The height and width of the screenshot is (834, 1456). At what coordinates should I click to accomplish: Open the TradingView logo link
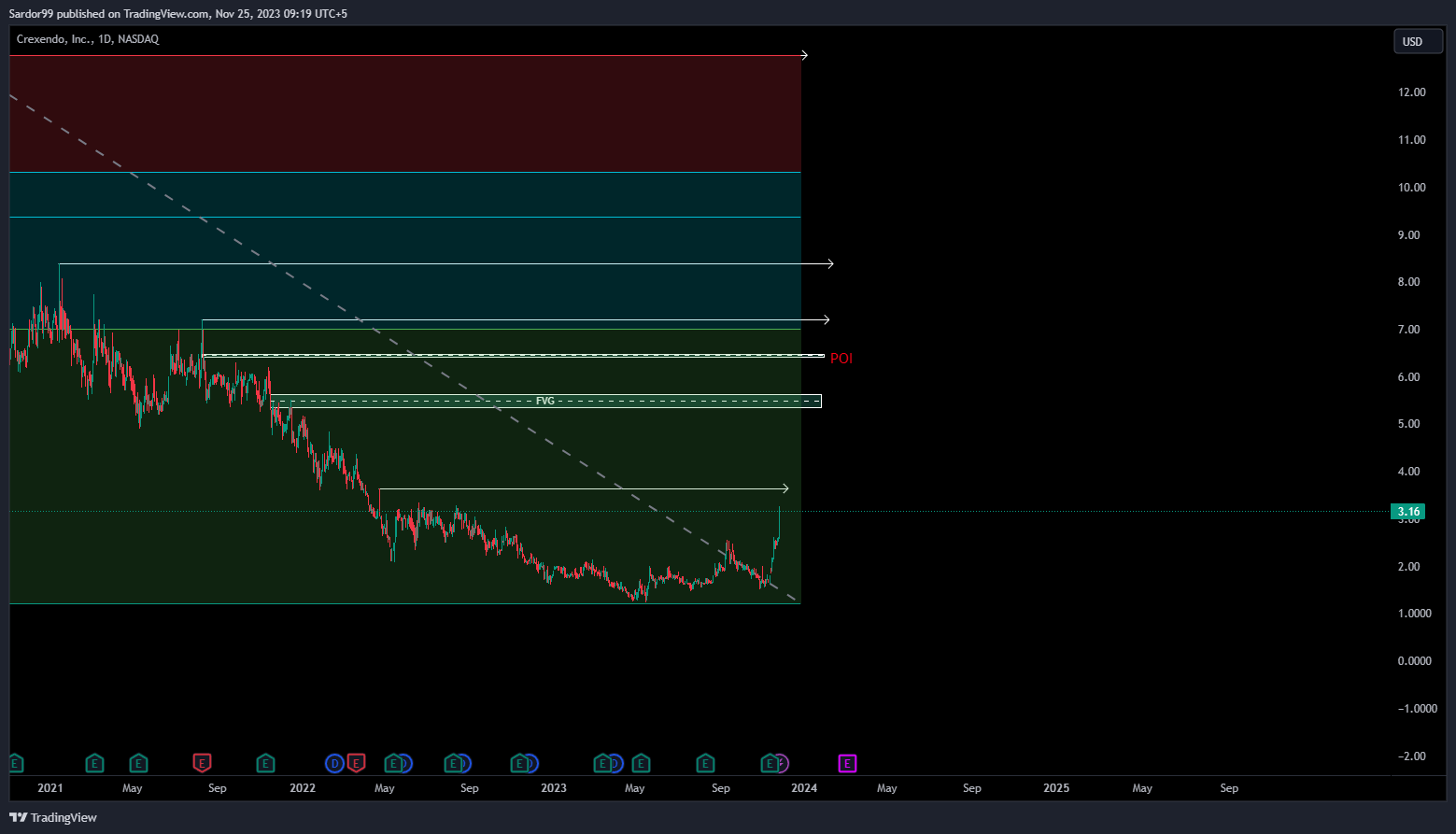tap(53, 817)
